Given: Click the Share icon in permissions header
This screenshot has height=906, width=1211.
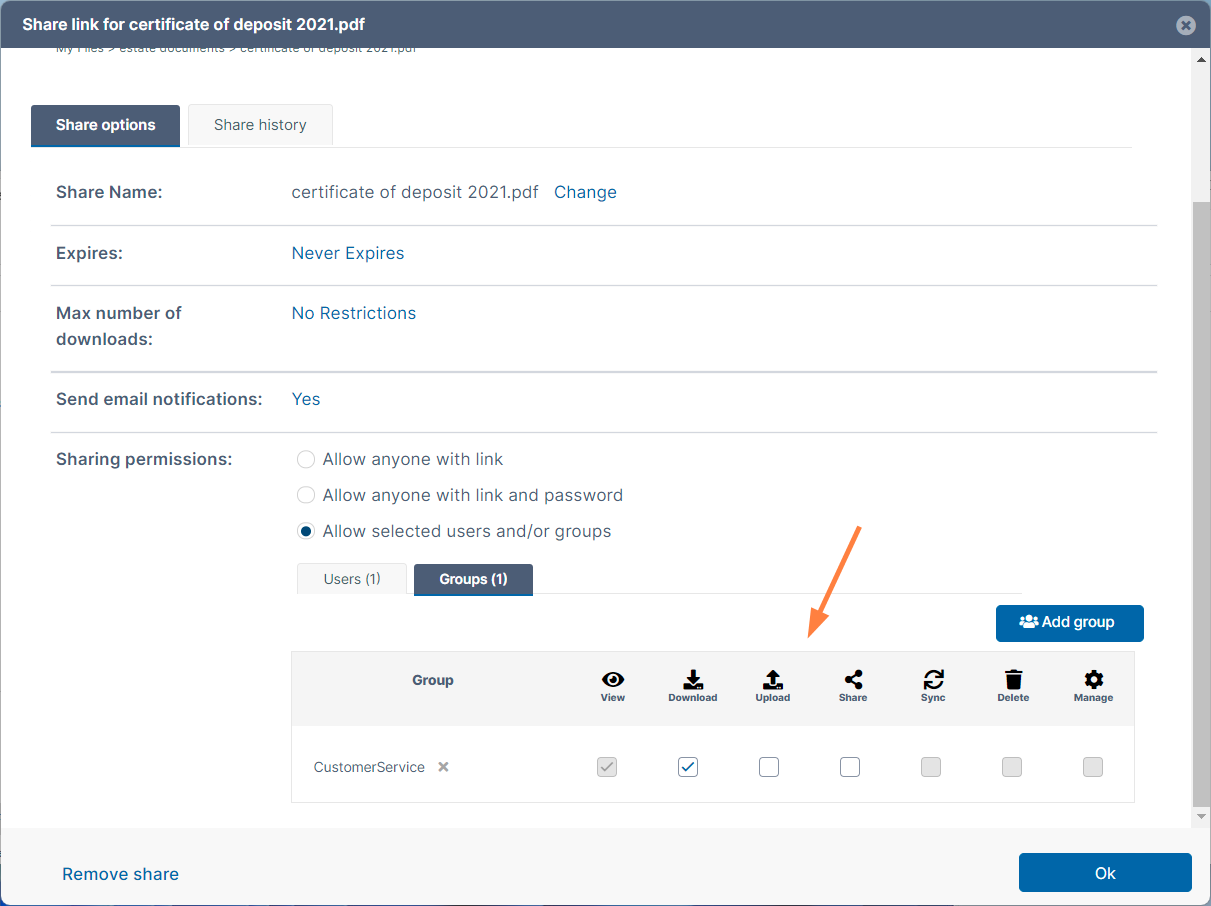Looking at the screenshot, I should click(x=853, y=680).
